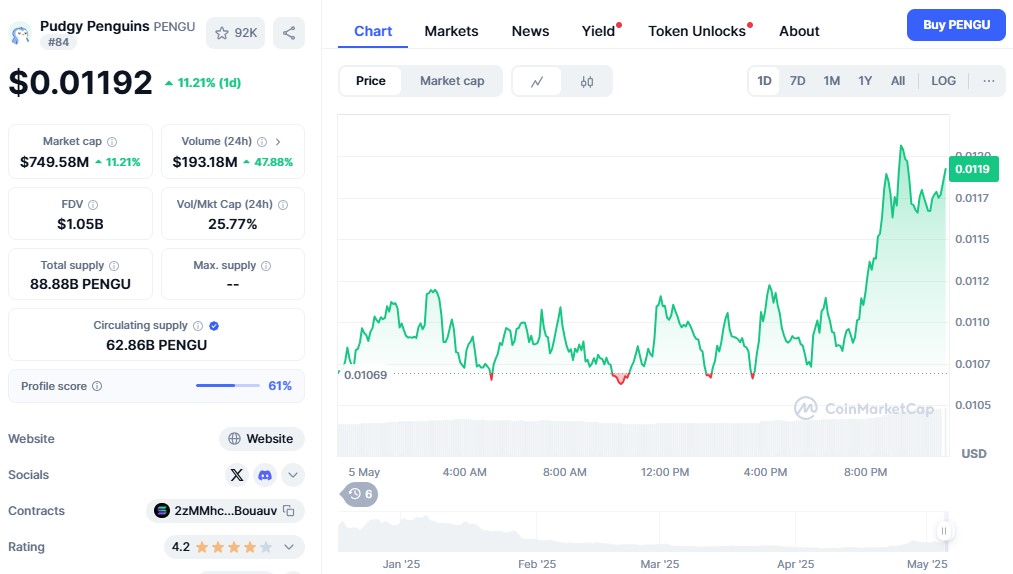Open the X (Twitter) social link
Screen dimensions: 1013x574
pos(237,475)
